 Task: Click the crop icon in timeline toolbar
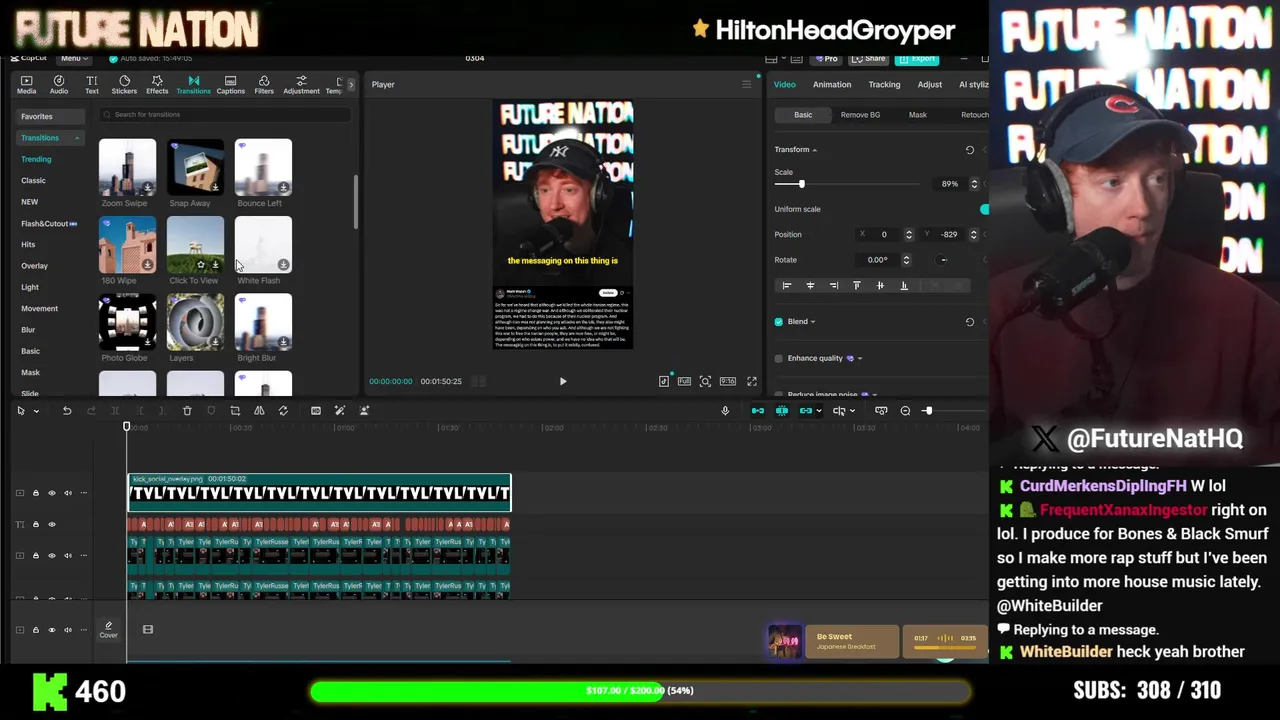tap(235, 411)
